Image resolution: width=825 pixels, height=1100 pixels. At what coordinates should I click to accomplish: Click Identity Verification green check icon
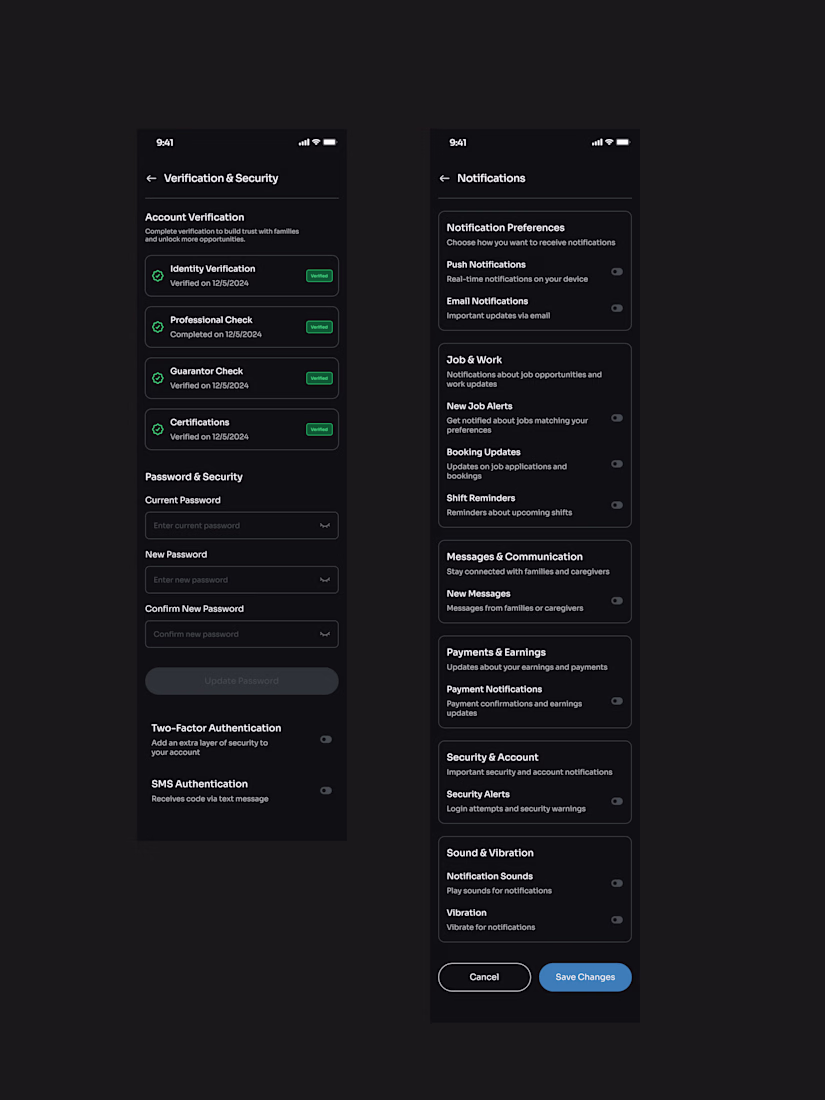click(x=157, y=276)
